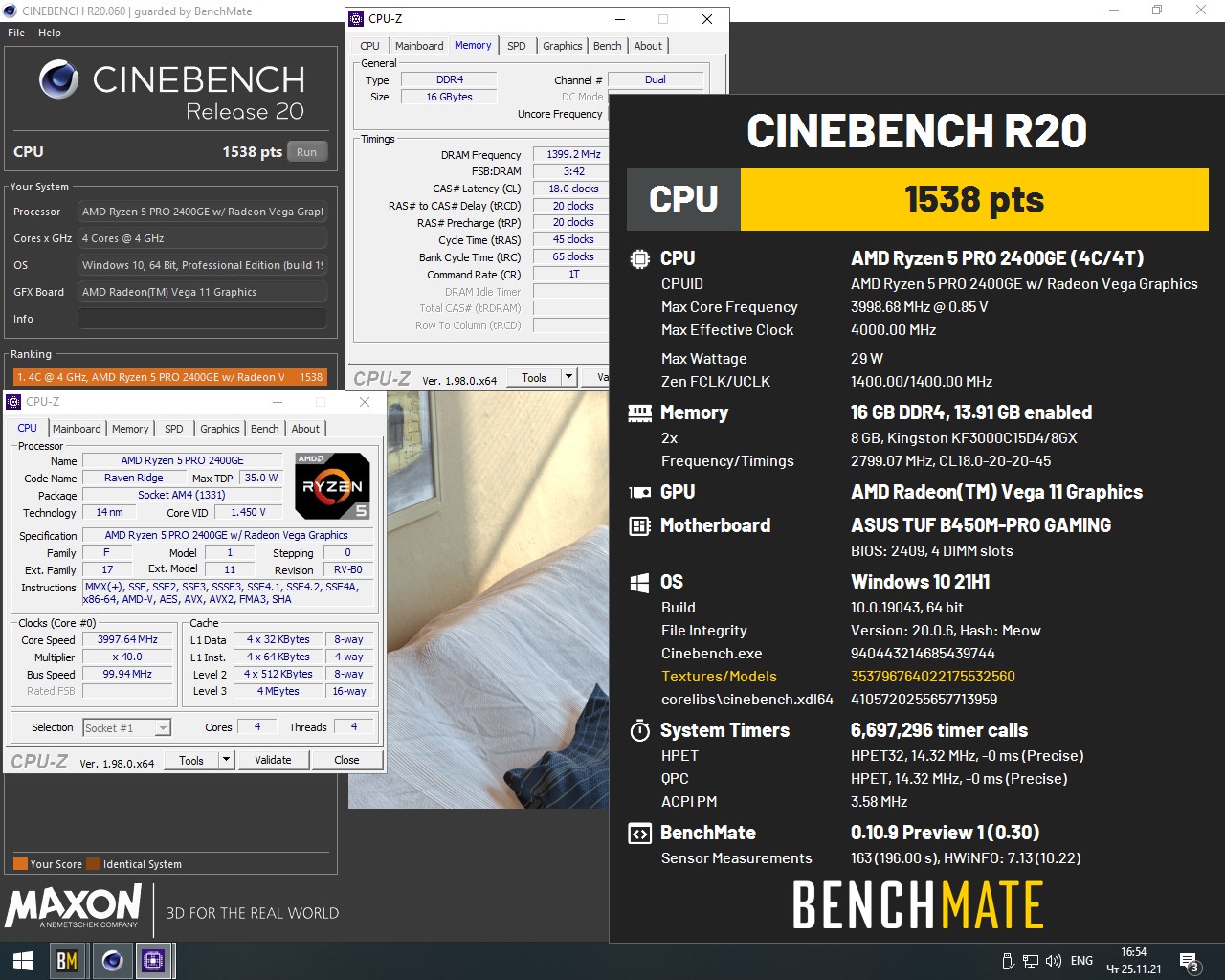Open About tab in the CPU-Z Memory window
1225x980 pixels.
click(648, 46)
